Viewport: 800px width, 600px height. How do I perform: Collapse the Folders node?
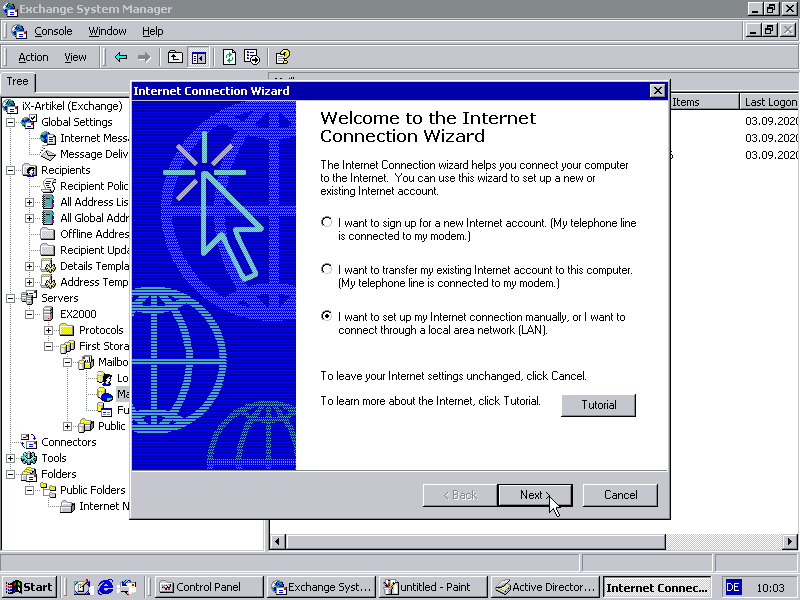coord(10,474)
